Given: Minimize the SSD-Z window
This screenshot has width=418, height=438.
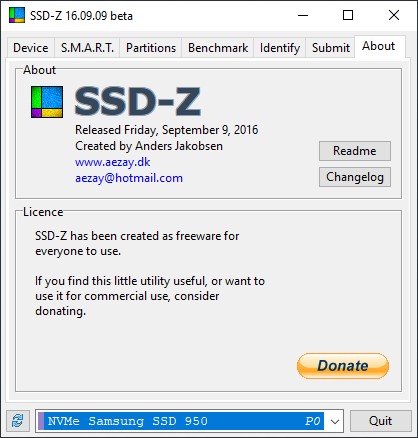Looking at the screenshot, I should 303,15.
